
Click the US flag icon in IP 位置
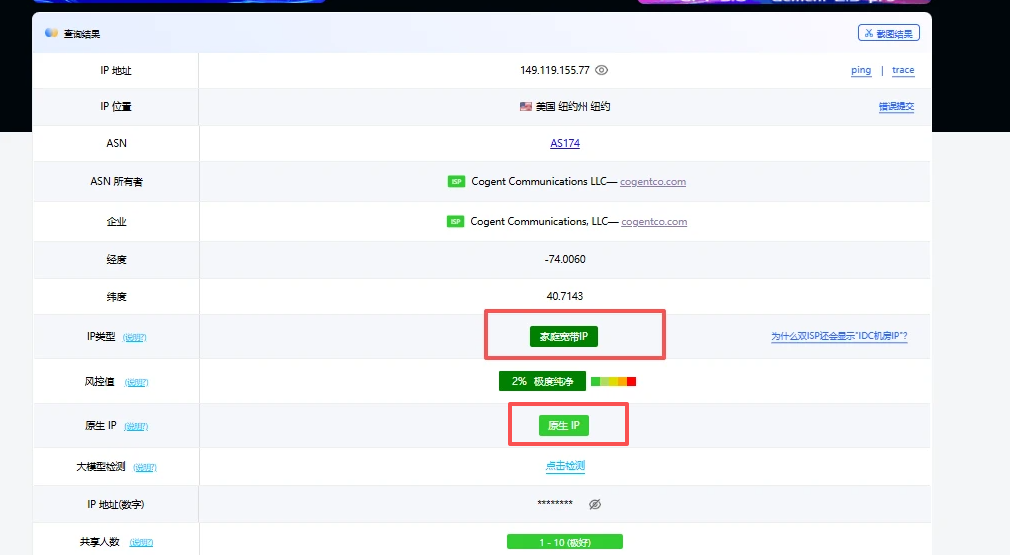(x=526, y=106)
